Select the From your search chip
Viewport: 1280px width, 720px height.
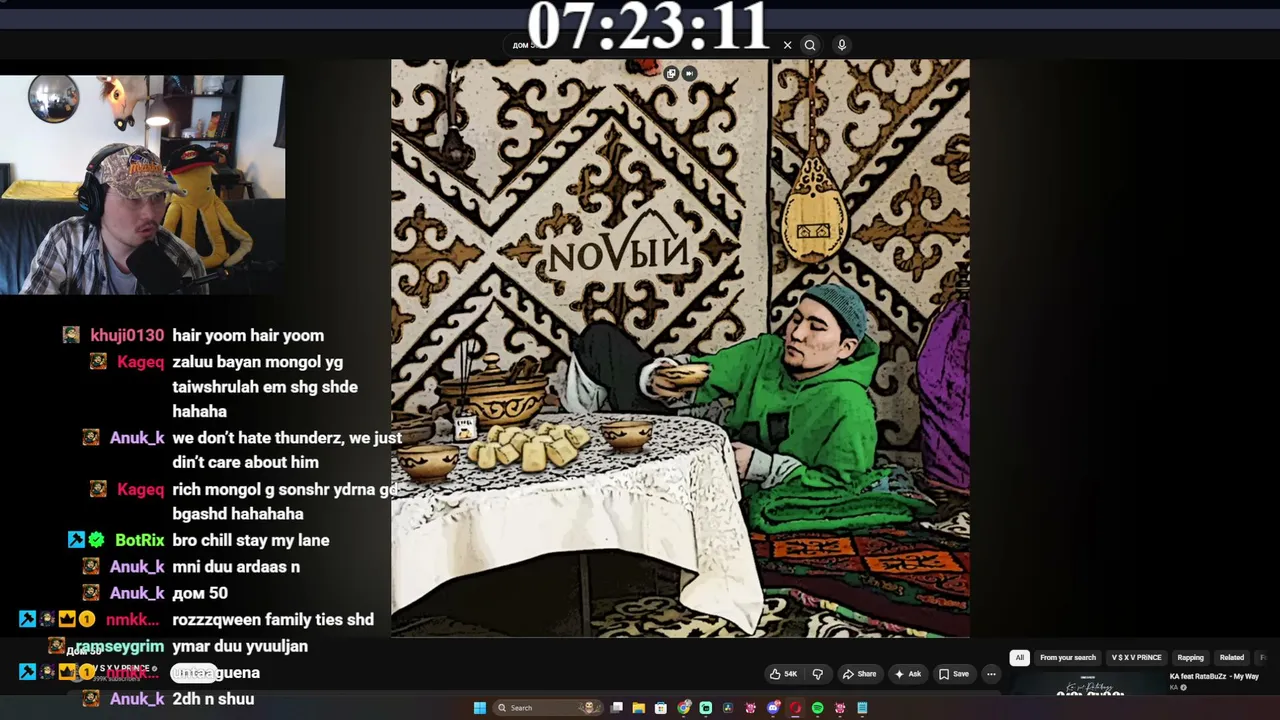point(1068,658)
